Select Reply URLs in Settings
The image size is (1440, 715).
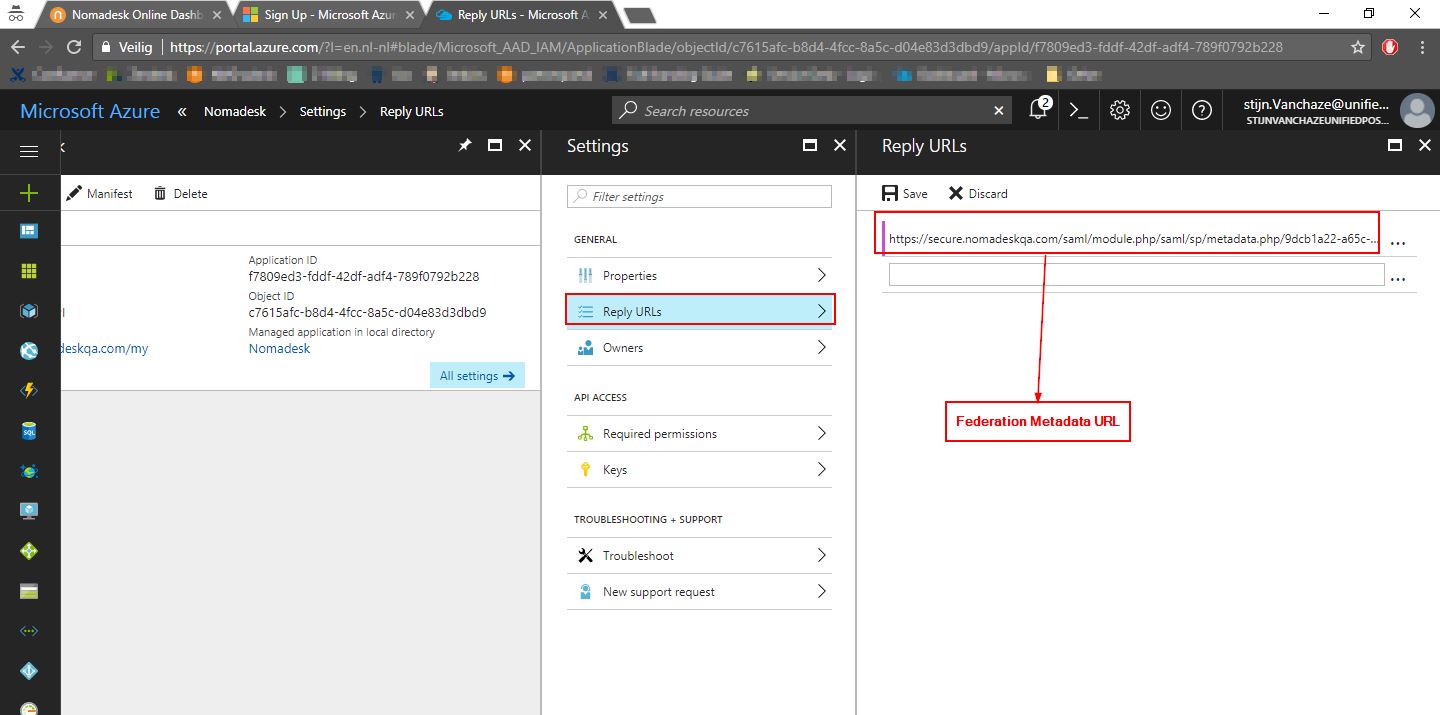click(699, 311)
